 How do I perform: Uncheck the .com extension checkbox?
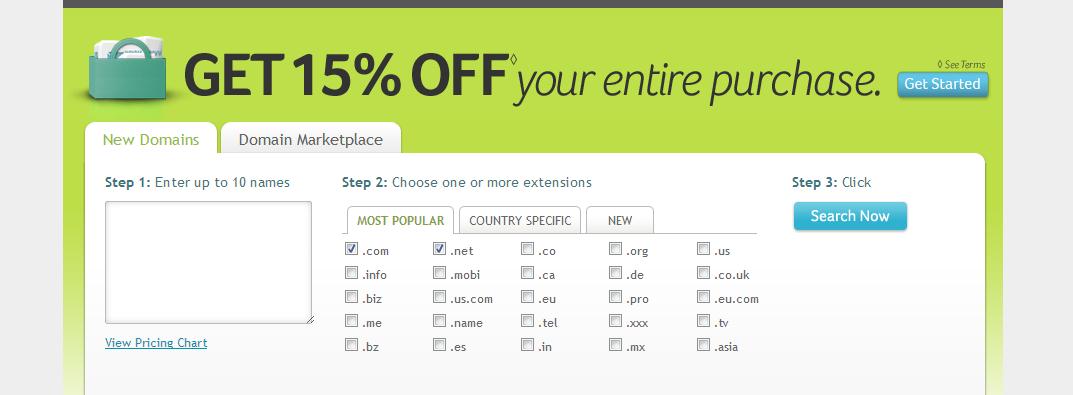pyautogui.click(x=351, y=249)
